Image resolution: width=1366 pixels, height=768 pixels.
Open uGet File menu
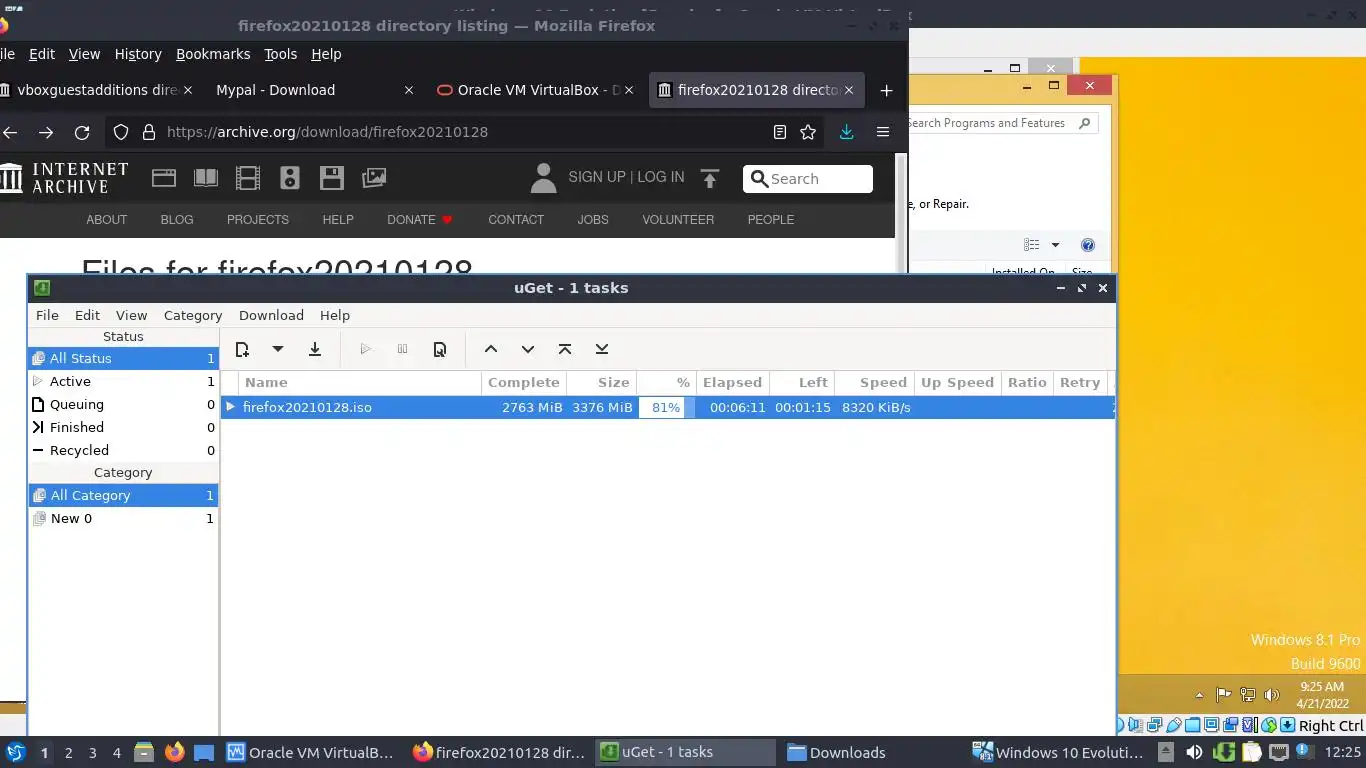click(x=47, y=315)
